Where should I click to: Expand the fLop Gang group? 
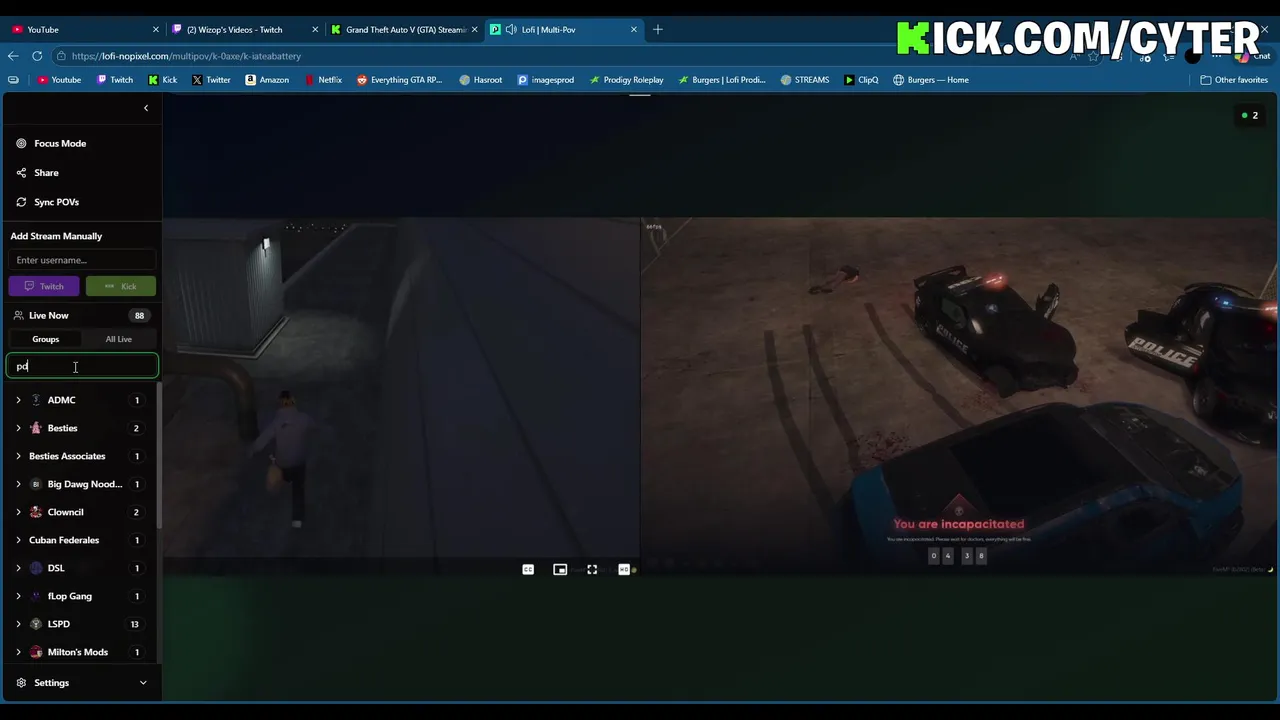tap(18, 596)
